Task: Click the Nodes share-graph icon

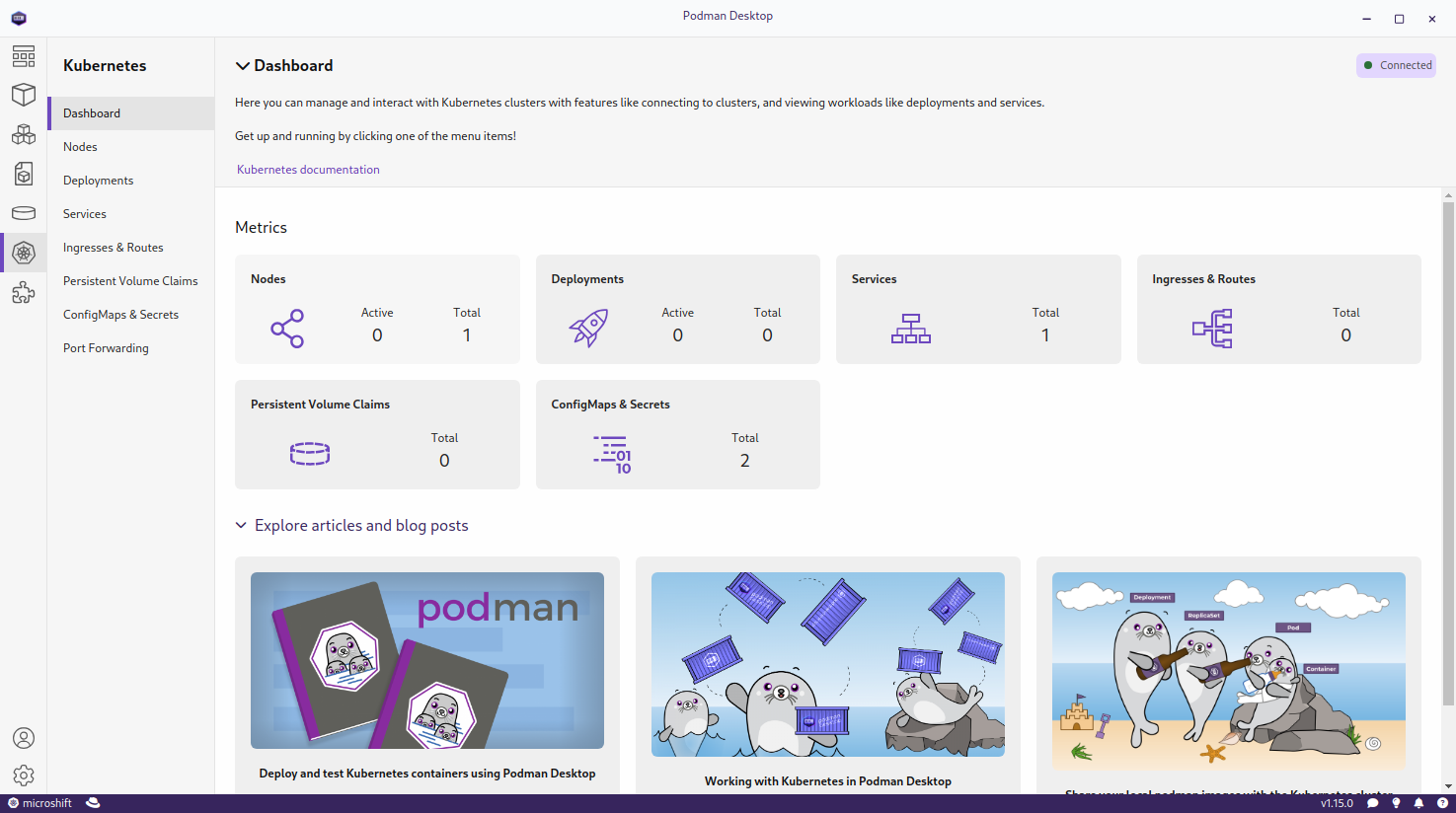Action: (x=287, y=329)
